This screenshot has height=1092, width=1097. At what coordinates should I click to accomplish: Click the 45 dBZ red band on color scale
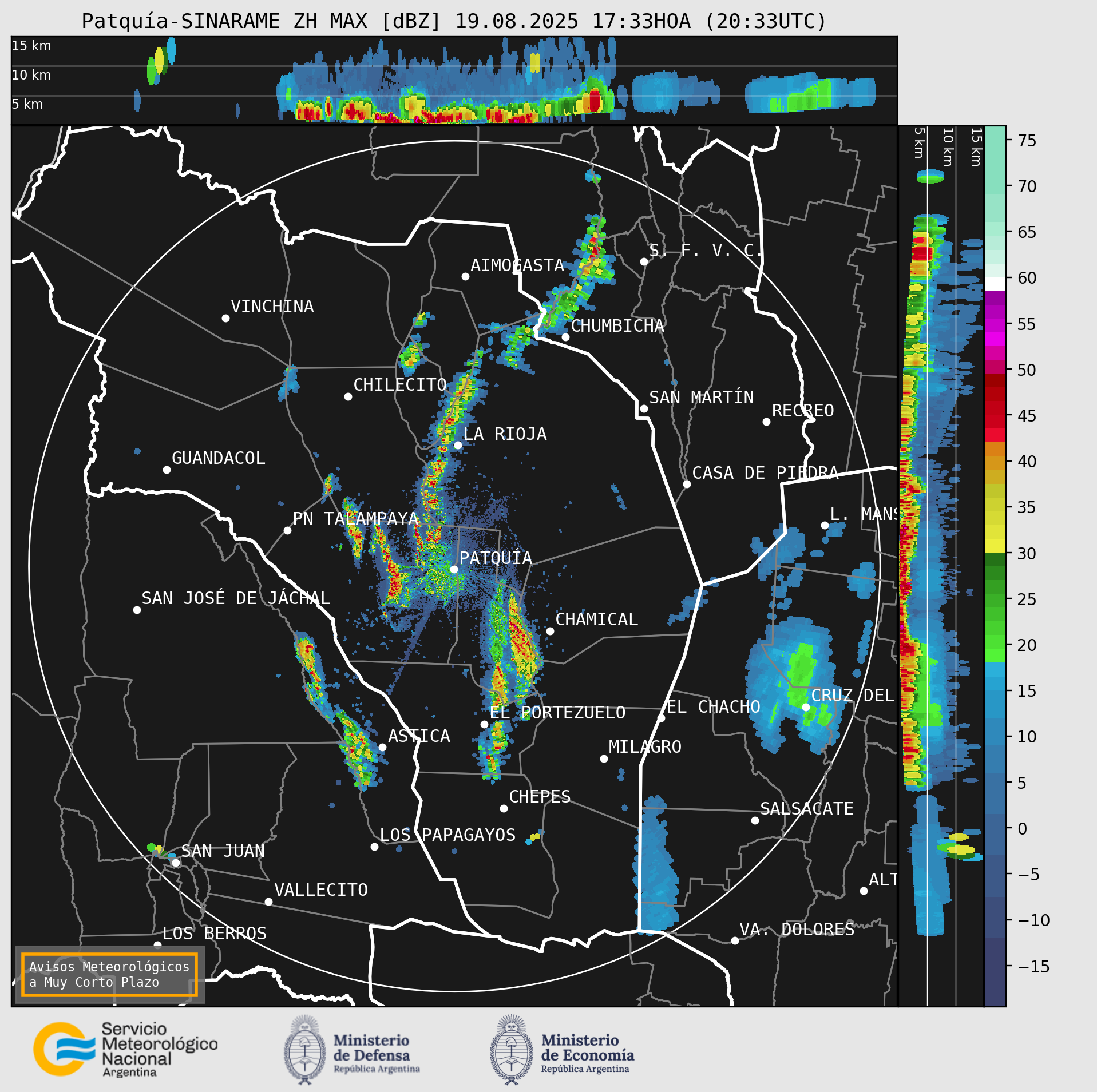pos(995,415)
